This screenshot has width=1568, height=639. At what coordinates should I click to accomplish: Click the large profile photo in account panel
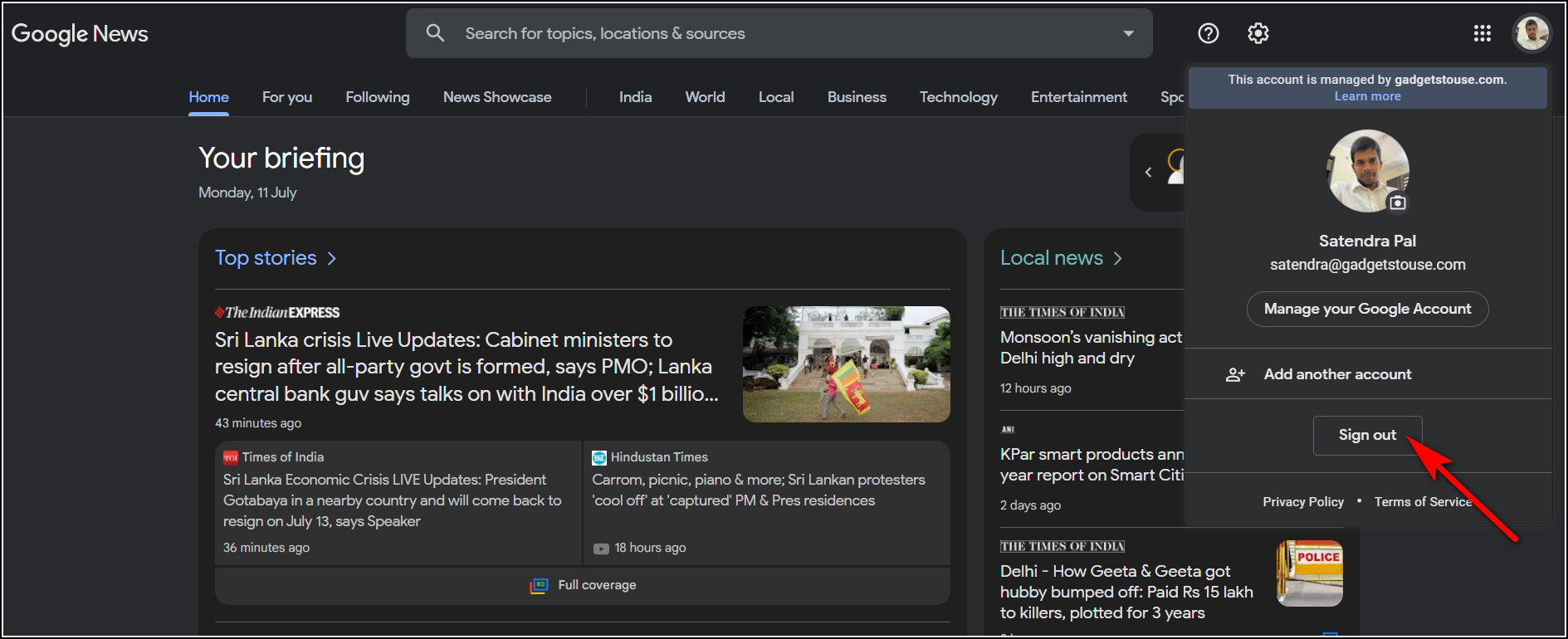click(1367, 171)
